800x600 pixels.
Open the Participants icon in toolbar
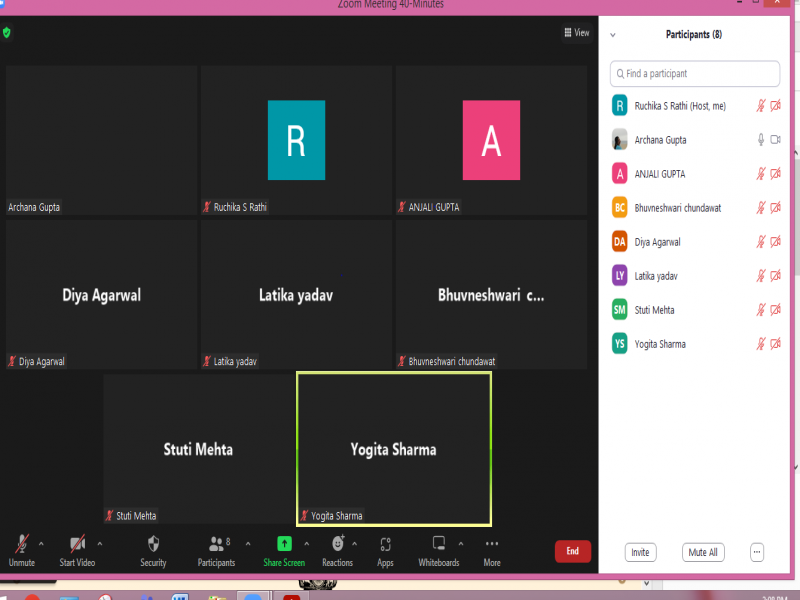[x=215, y=545]
